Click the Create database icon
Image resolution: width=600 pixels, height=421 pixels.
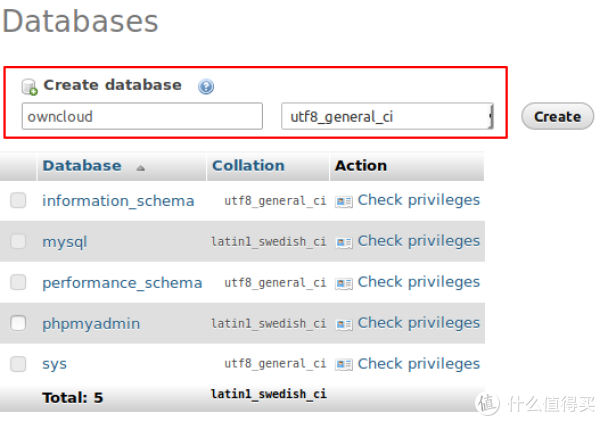tap(30, 86)
